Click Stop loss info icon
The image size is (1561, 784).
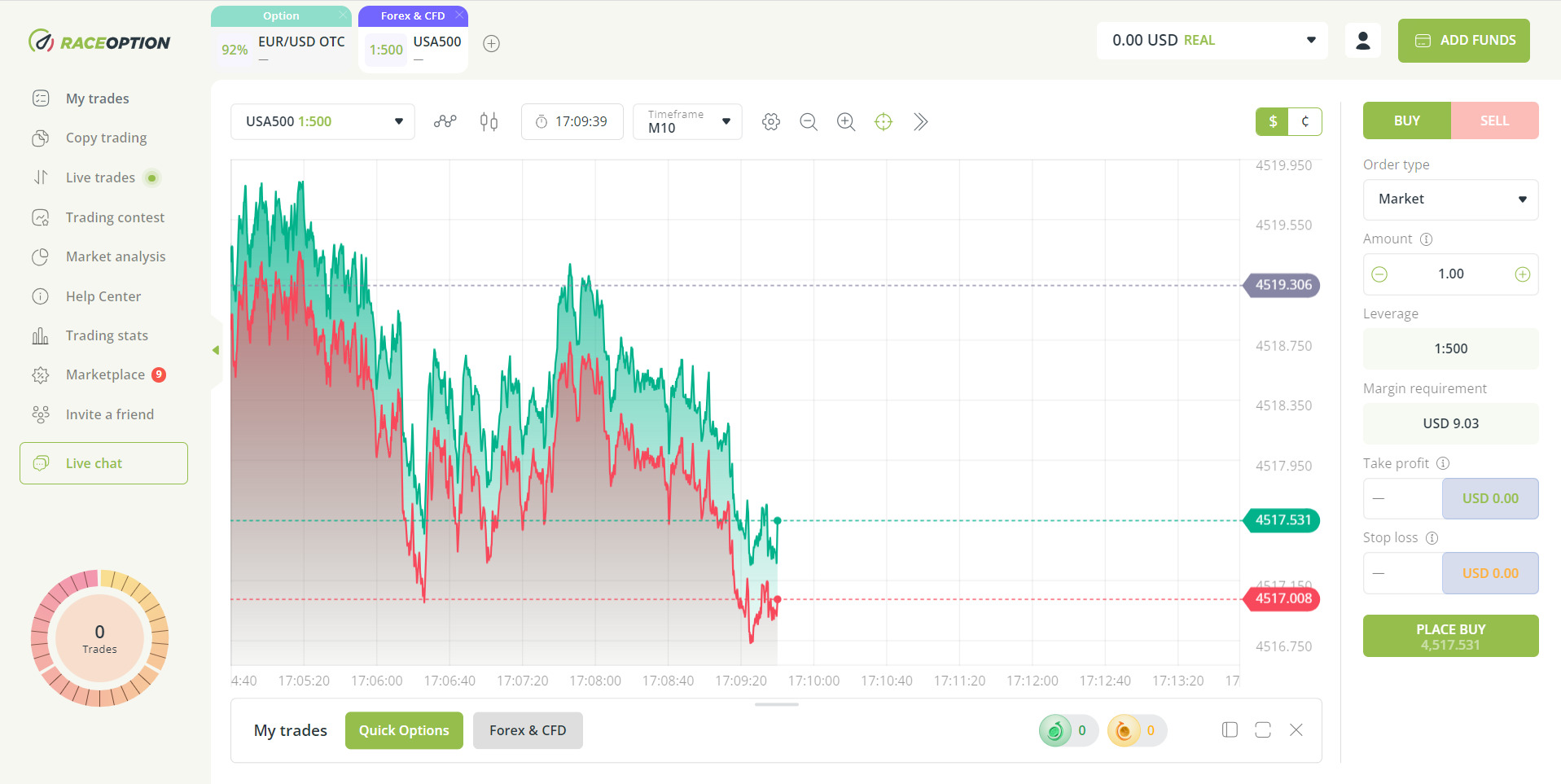pos(1432,538)
